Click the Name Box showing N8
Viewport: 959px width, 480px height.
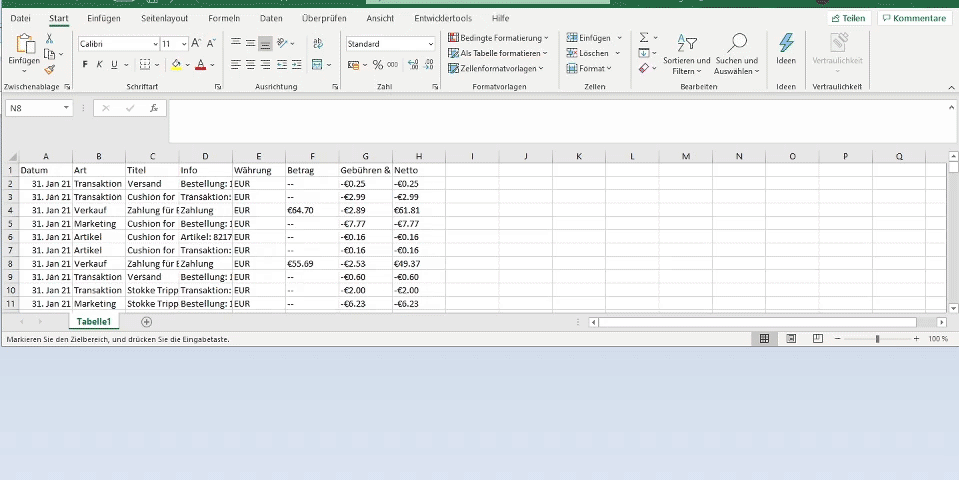[x=35, y=108]
